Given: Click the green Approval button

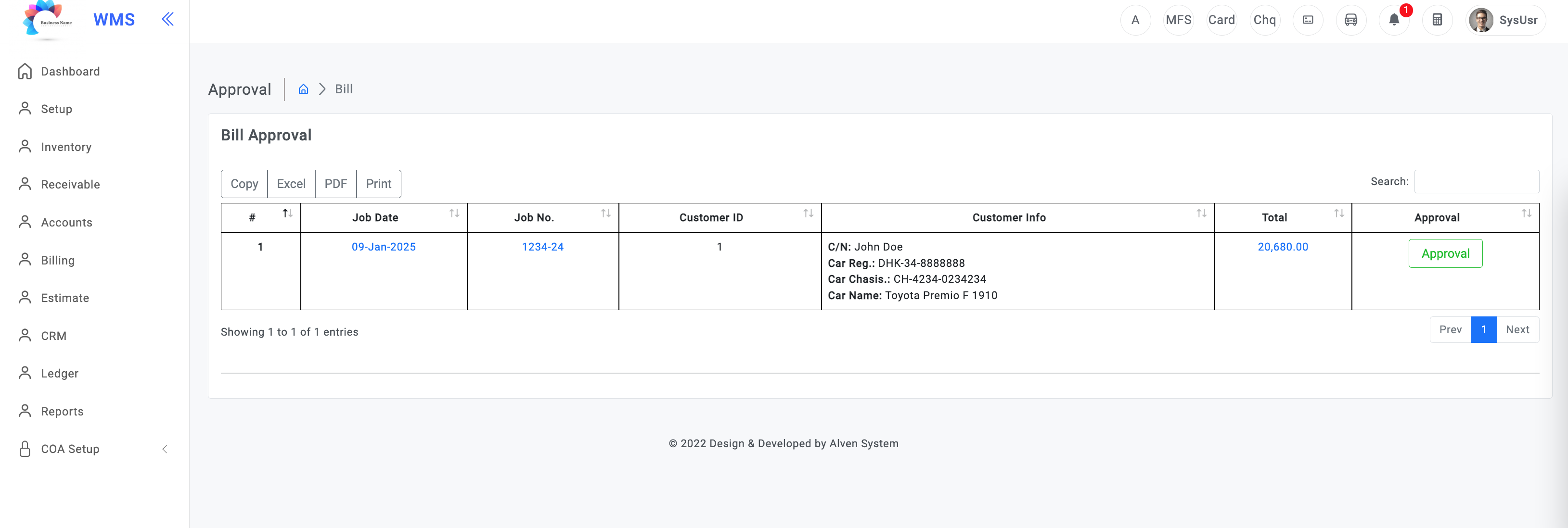Looking at the screenshot, I should click(1445, 253).
